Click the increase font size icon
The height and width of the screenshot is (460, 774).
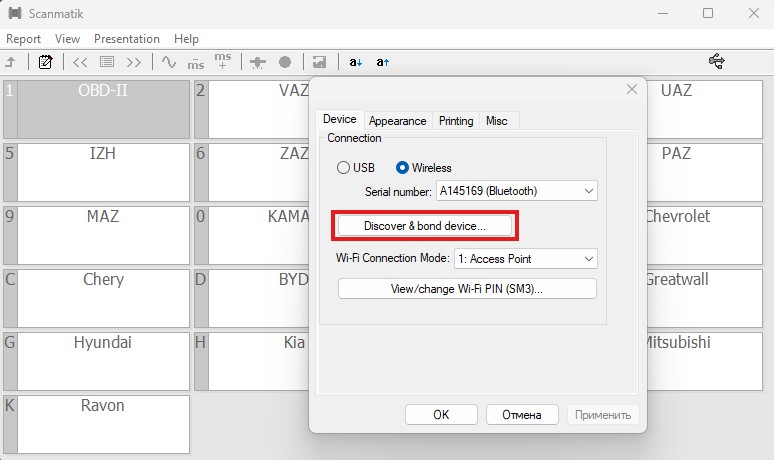point(382,62)
